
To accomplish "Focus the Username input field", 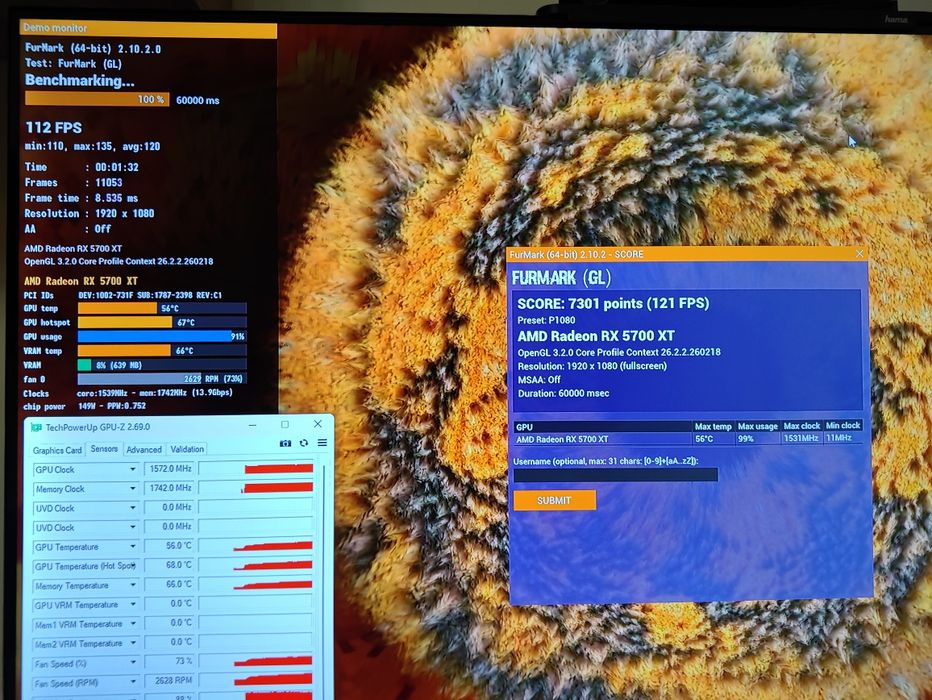I will coord(615,474).
